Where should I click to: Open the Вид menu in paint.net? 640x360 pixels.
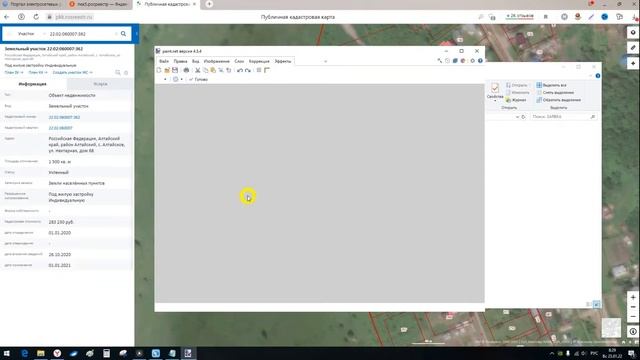tap(196, 61)
